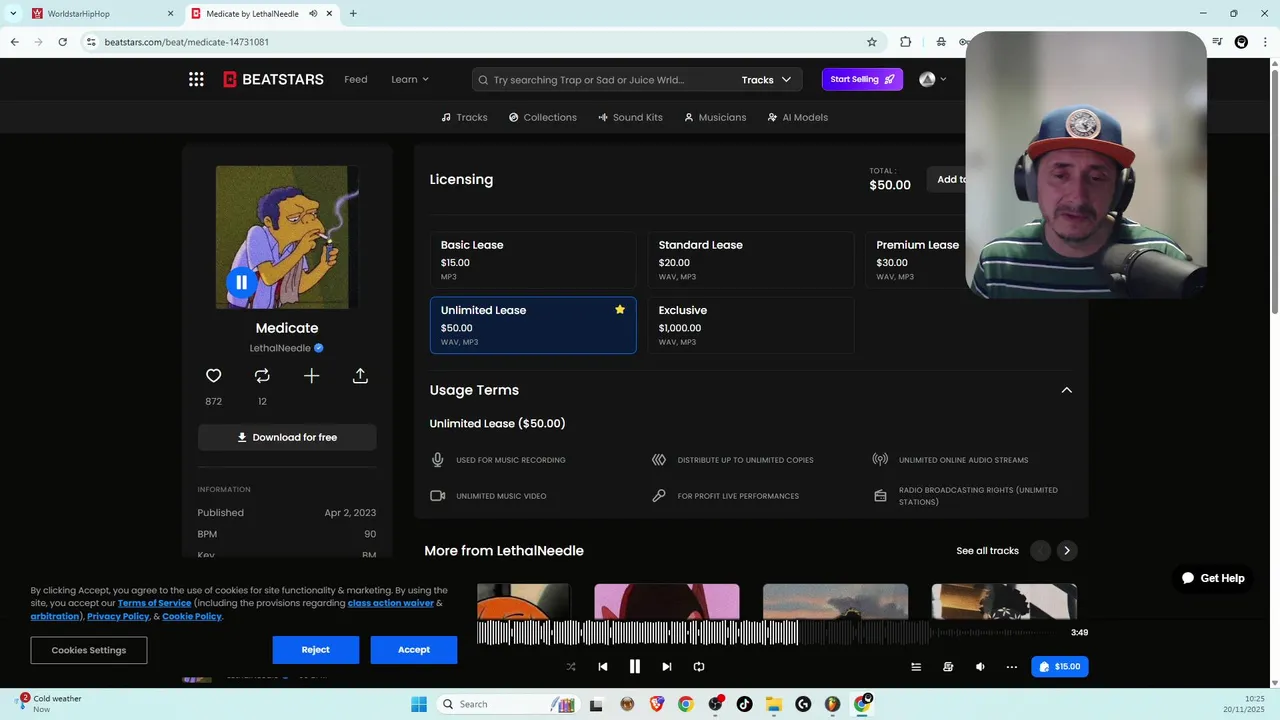Open the BeatStars apps grid menu
The width and height of the screenshot is (1280, 720).
(x=196, y=79)
